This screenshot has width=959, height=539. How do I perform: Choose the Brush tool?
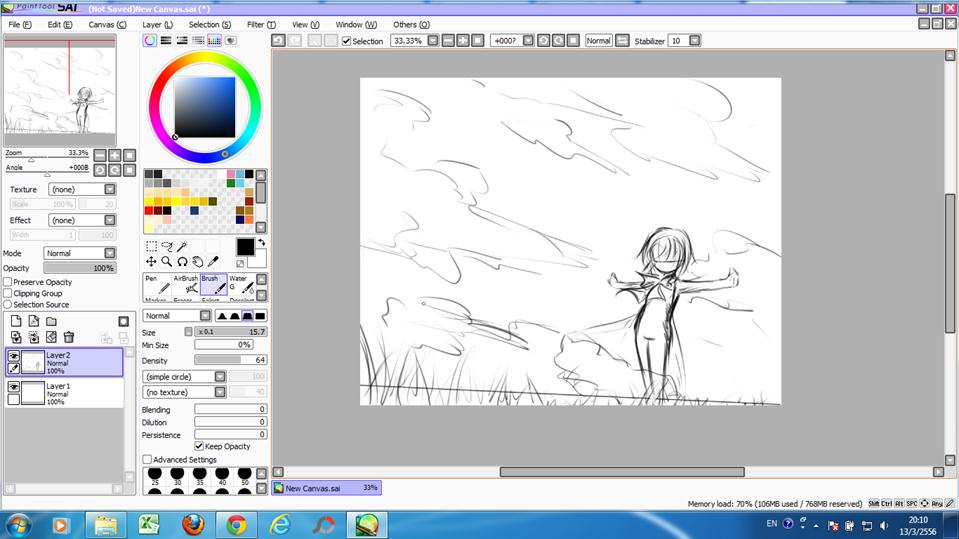(213, 284)
